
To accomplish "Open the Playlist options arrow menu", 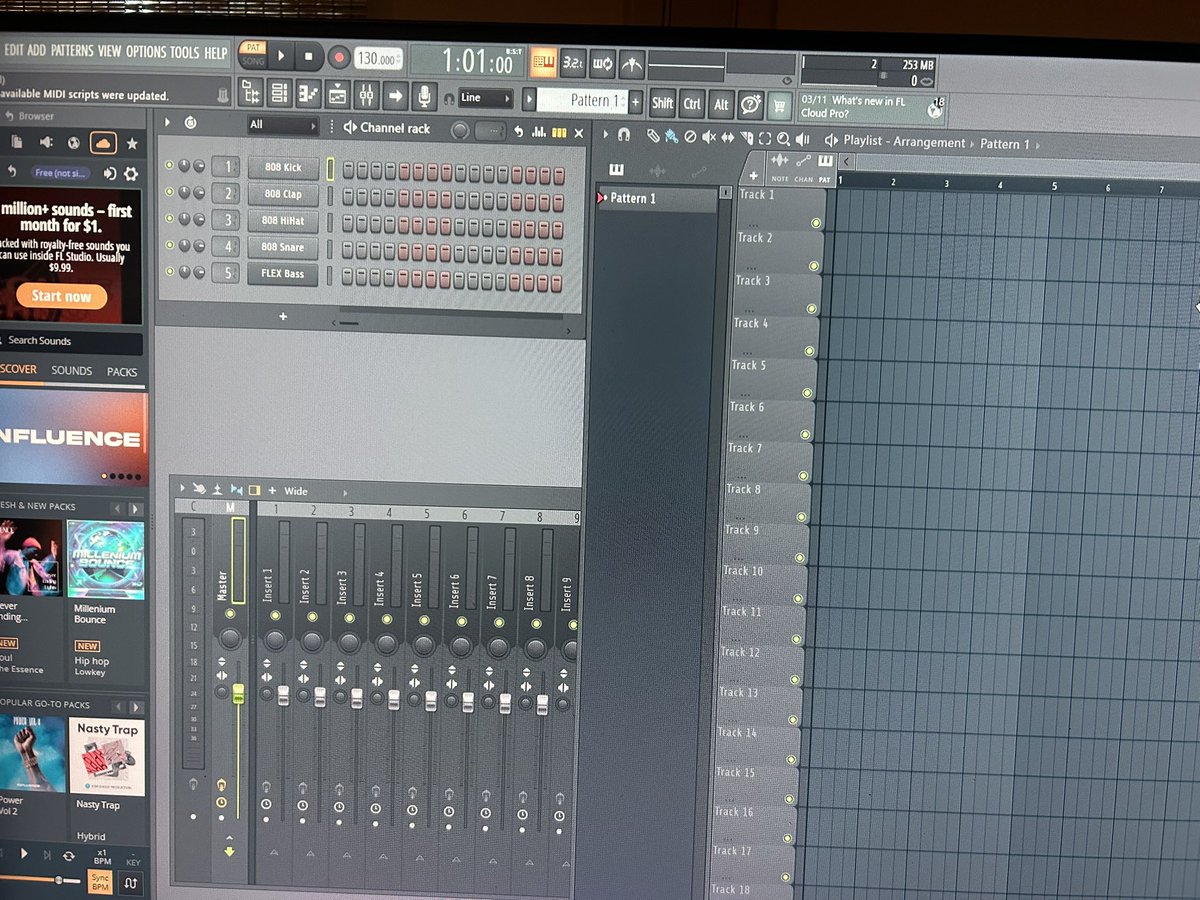I will [x=606, y=134].
